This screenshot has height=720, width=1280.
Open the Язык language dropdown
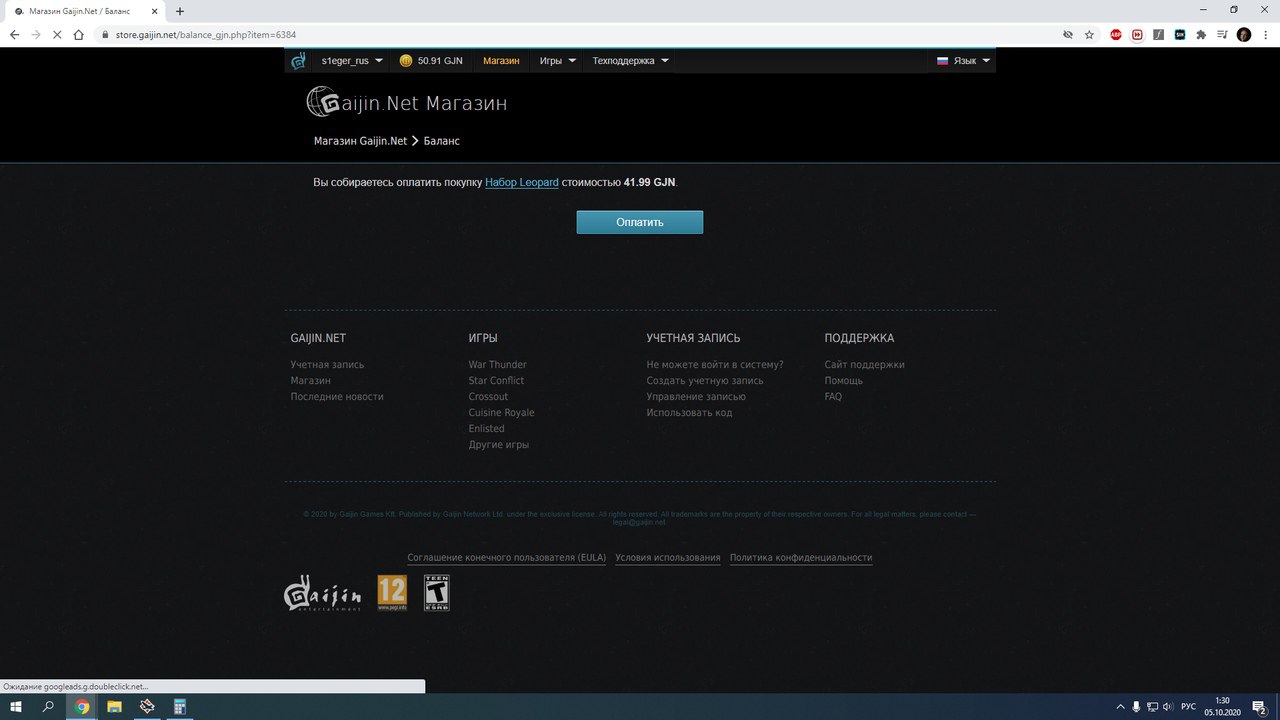[964, 61]
